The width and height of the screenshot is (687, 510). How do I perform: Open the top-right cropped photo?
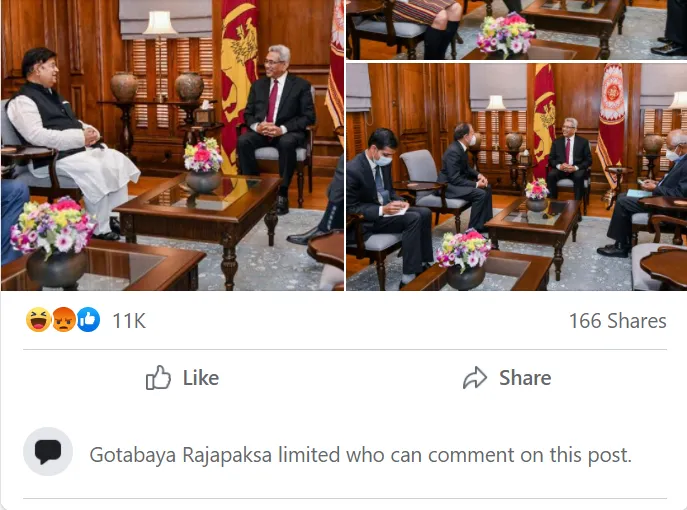[517, 29]
